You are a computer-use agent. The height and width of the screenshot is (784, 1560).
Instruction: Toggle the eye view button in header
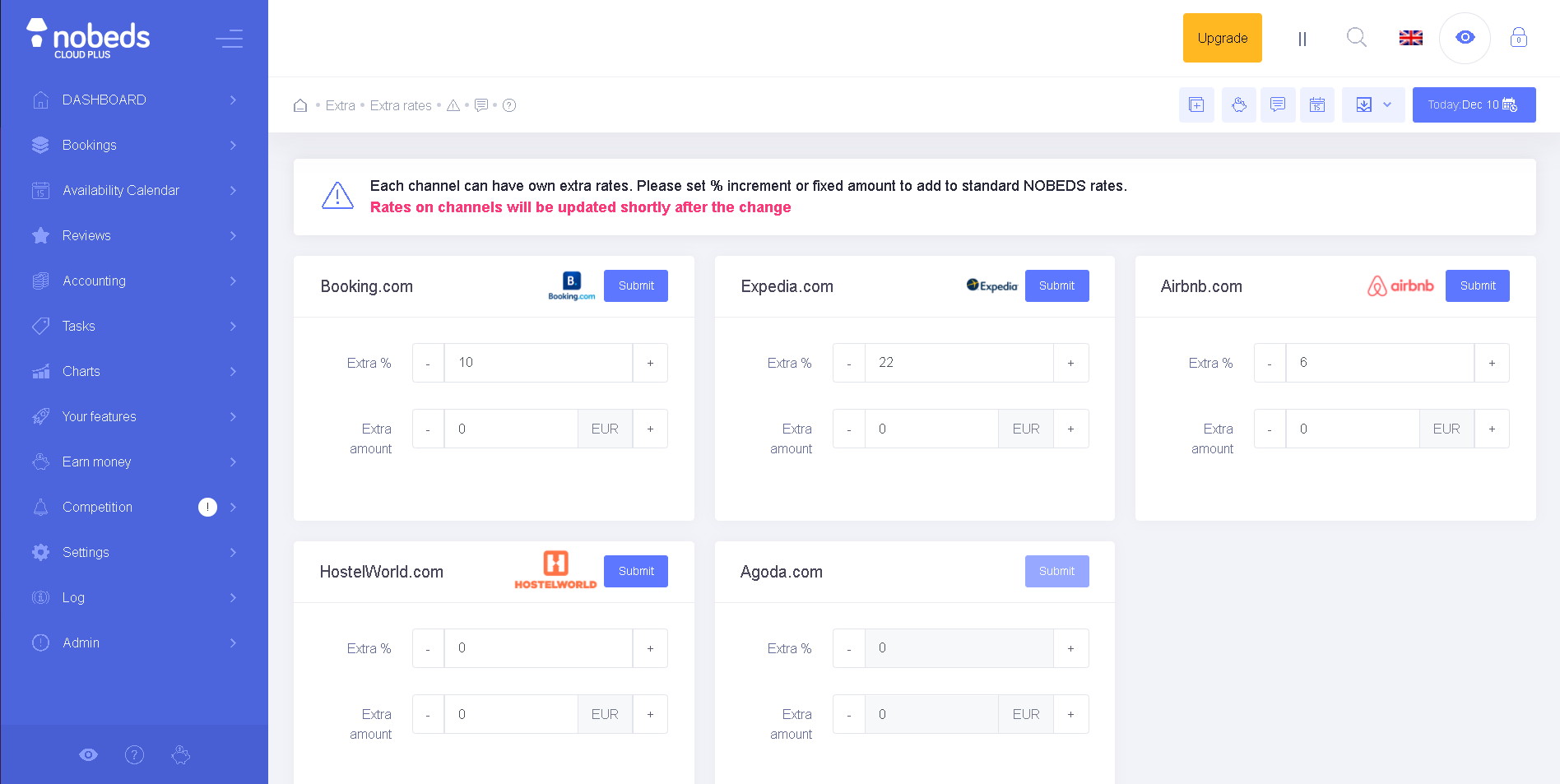click(1465, 38)
